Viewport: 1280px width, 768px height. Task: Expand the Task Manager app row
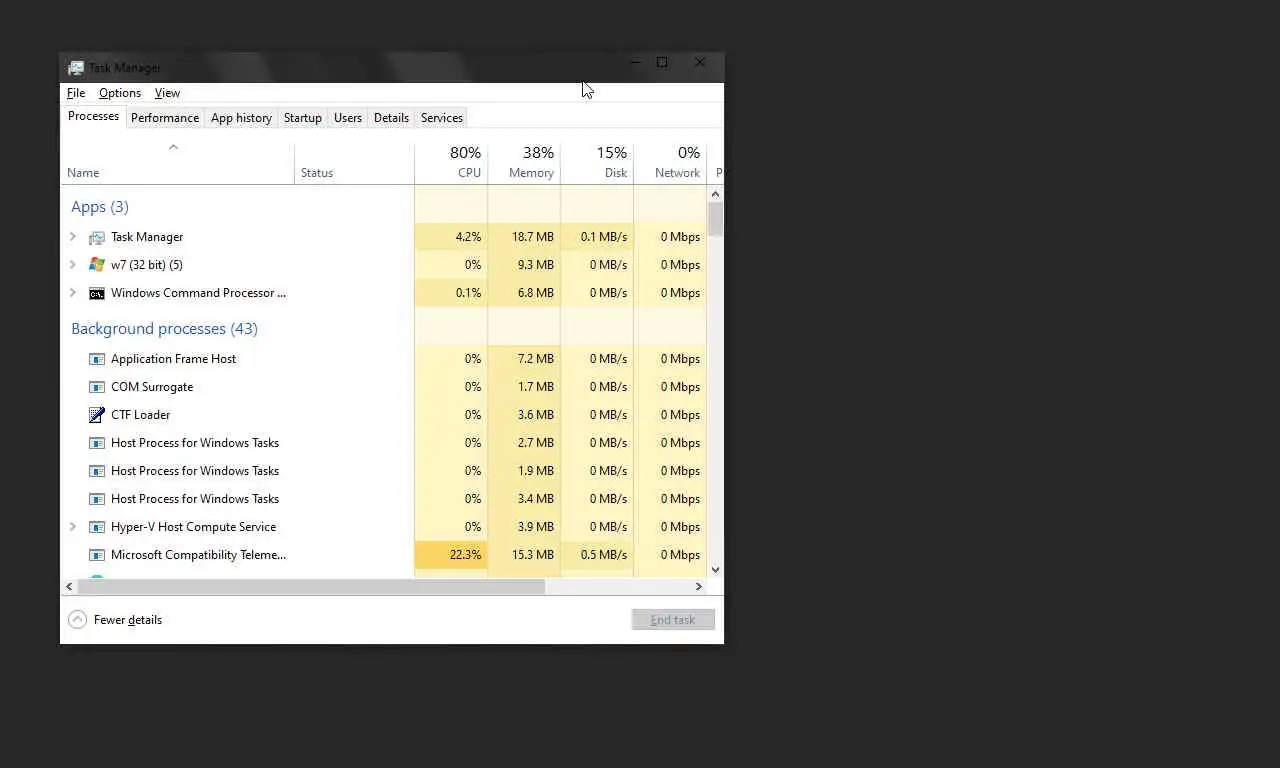73,237
